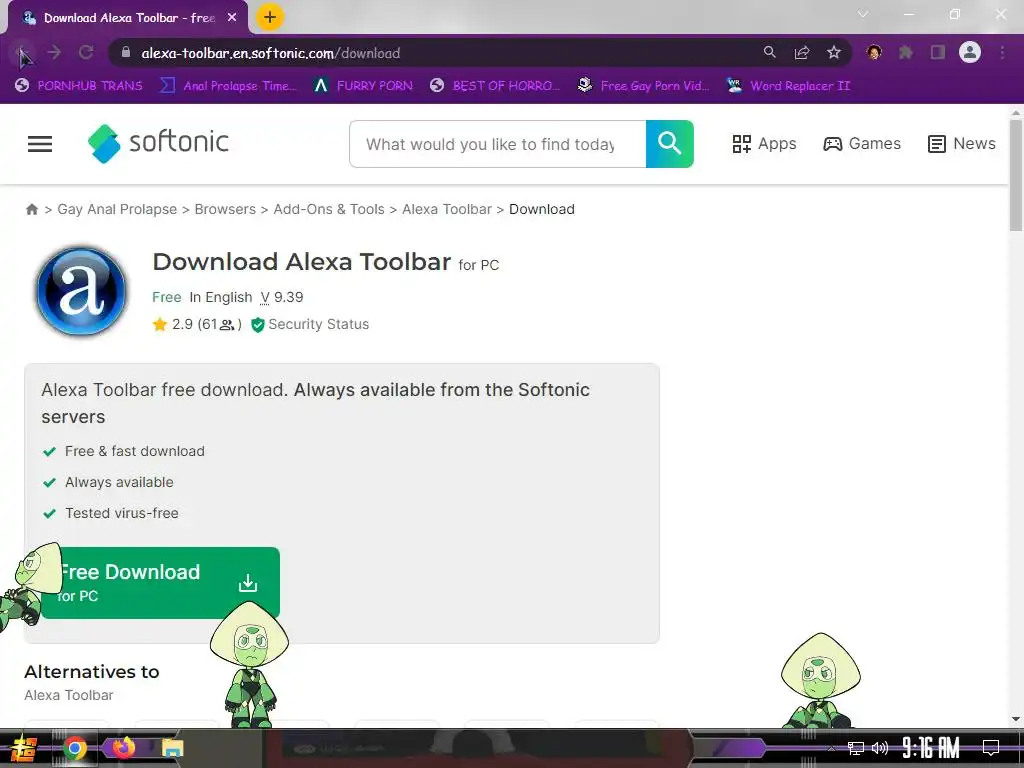Image resolution: width=1024 pixels, height=768 pixels.
Task: Show hidden tray icons chevron
Action: 831,748
